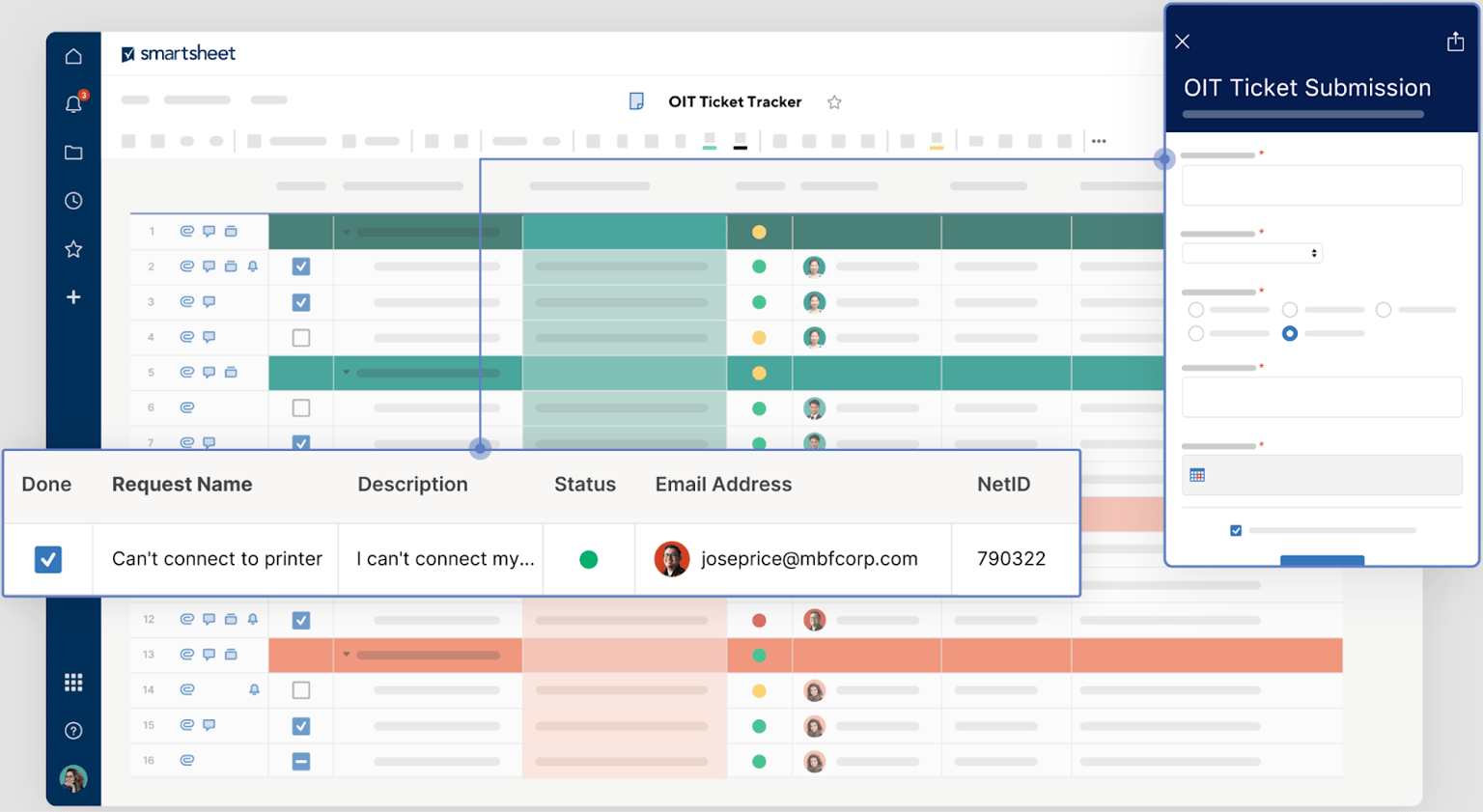Click the reminder bell on row 14

tap(252, 689)
